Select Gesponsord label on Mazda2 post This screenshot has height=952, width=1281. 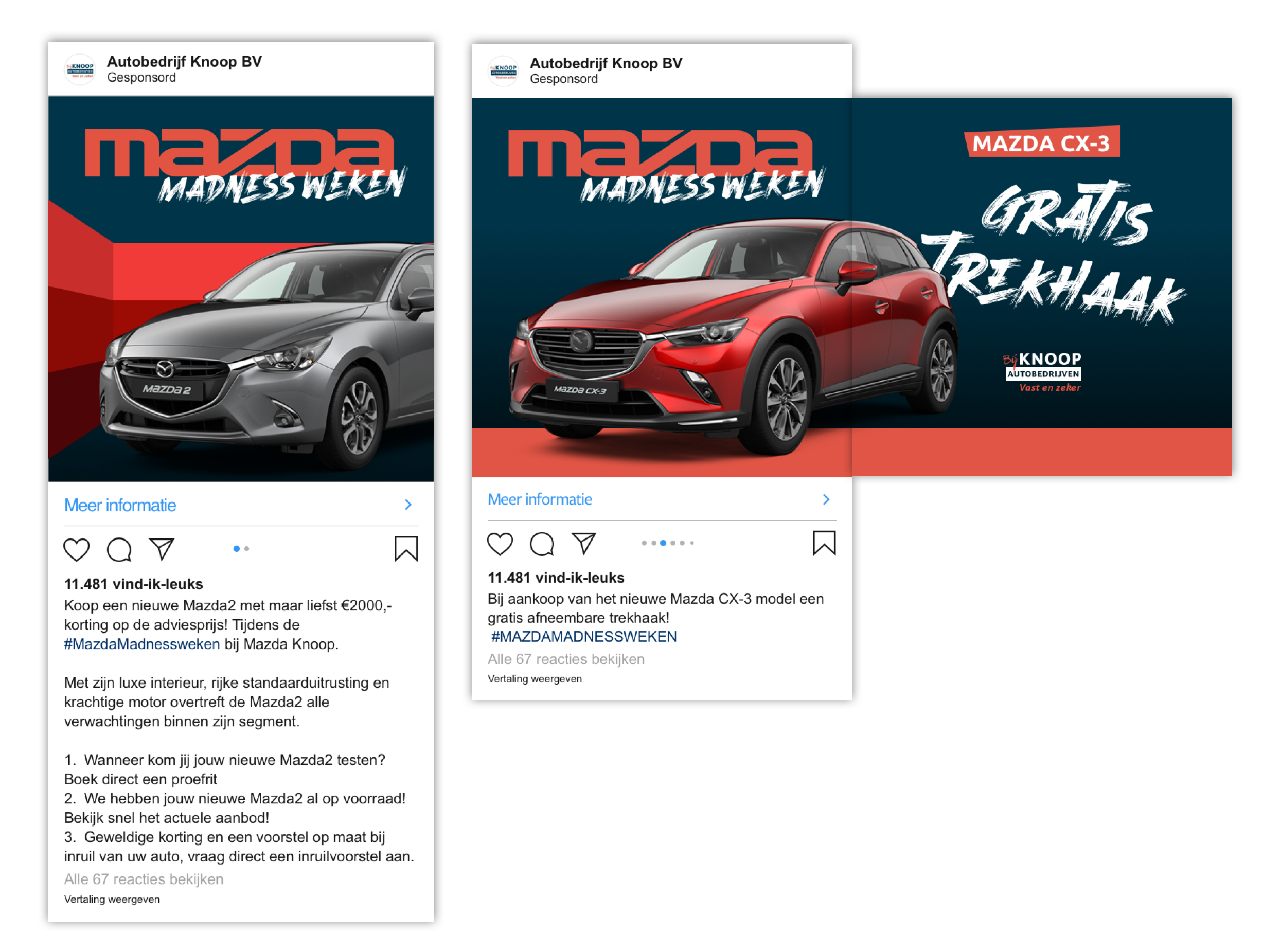141,78
